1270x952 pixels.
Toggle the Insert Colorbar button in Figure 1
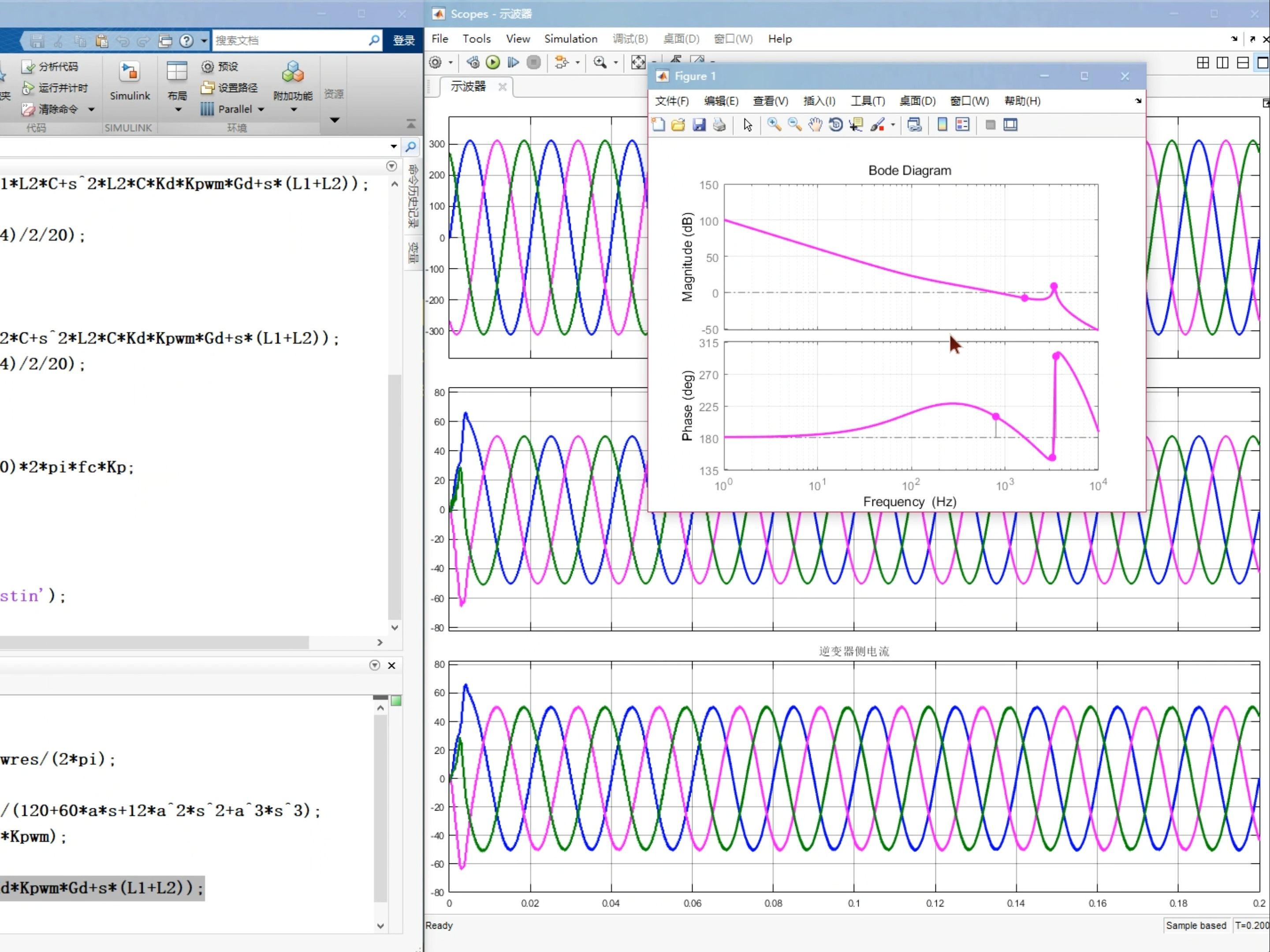click(942, 125)
